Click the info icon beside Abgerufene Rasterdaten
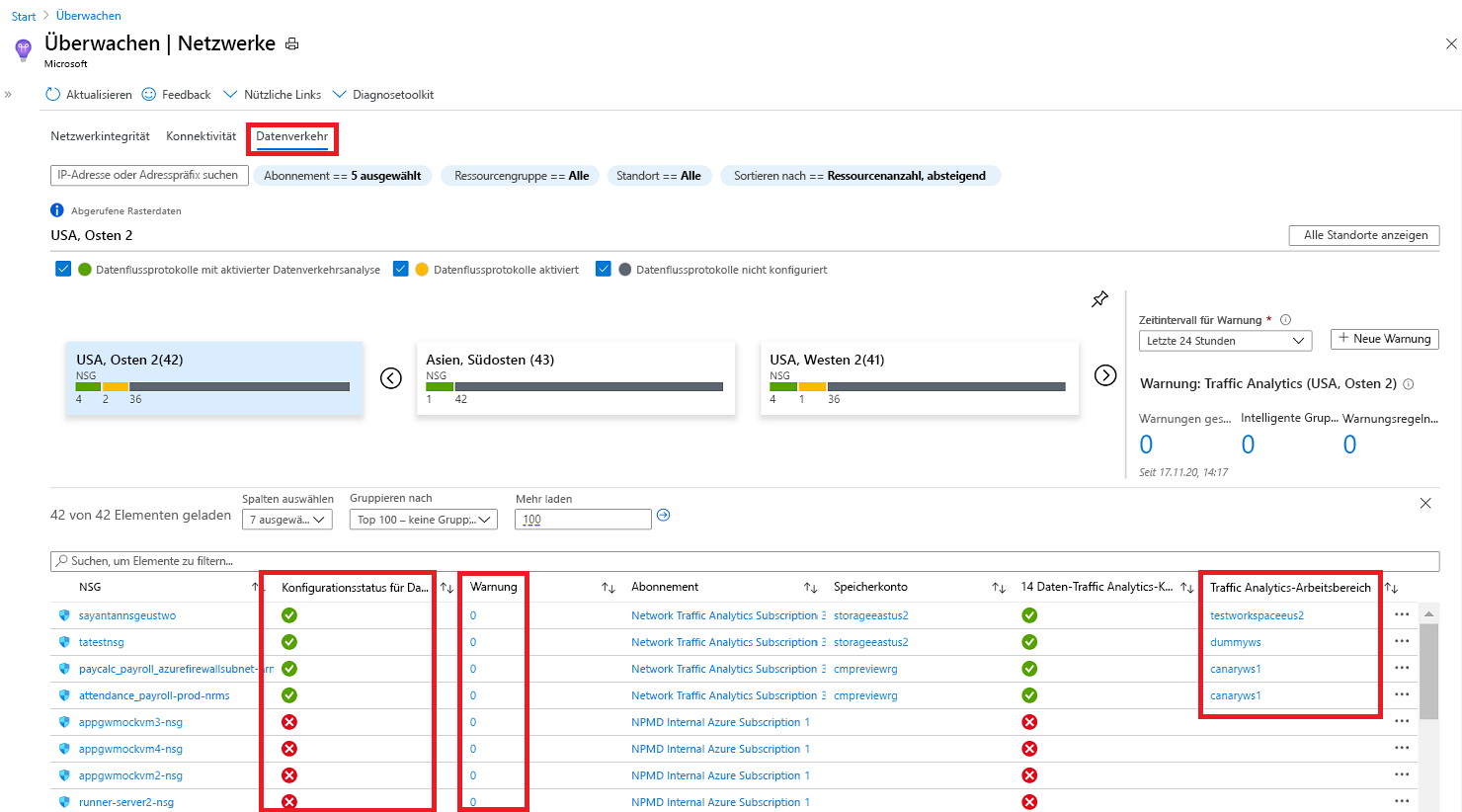The height and width of the screenshot is (812, 1462). tap(57, 210)
